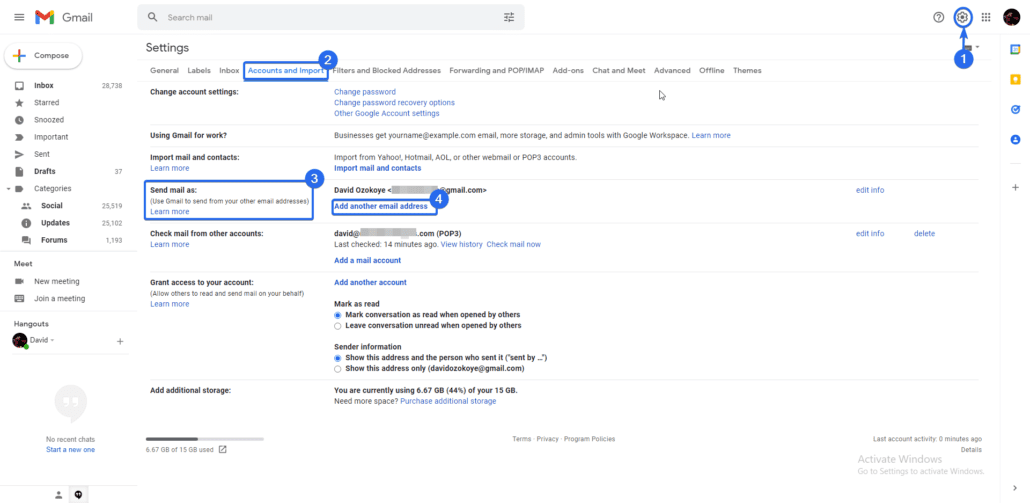Viewport: 1030px width, 503px height.
Task: Open Forwarding and POP/IMAP tab
Action: pos(497,70)
